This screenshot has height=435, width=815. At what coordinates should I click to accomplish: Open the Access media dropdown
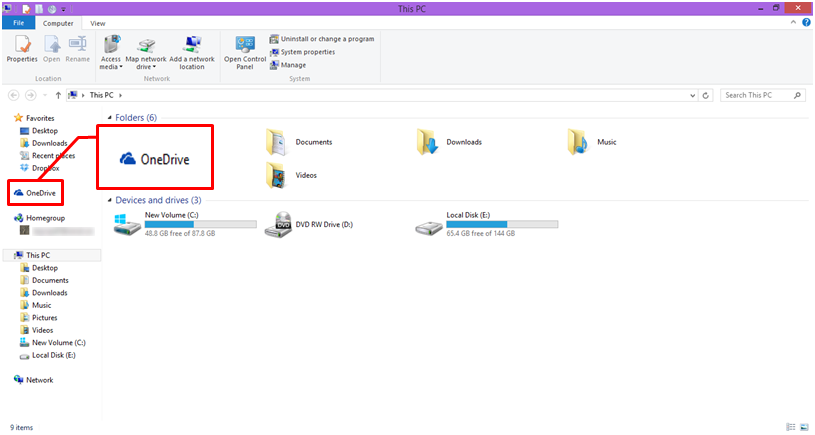tap(111, 52)
